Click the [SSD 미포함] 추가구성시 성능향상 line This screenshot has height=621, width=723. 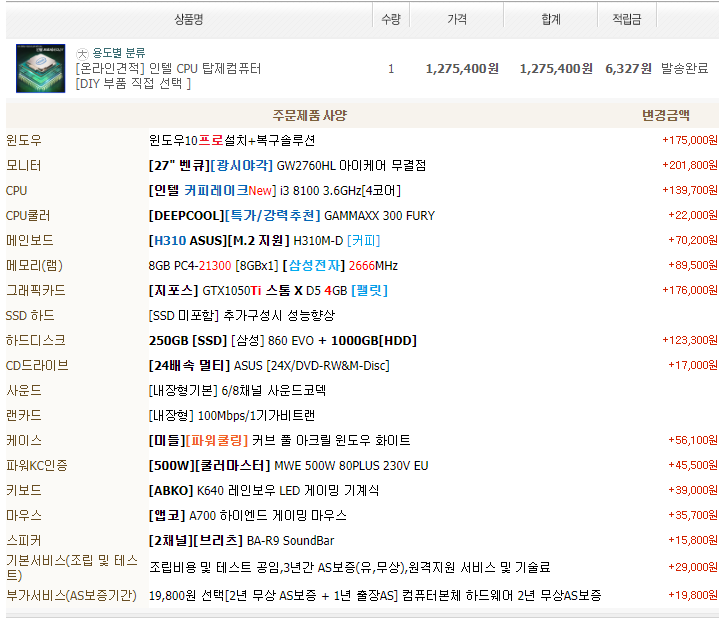point(242,316)
